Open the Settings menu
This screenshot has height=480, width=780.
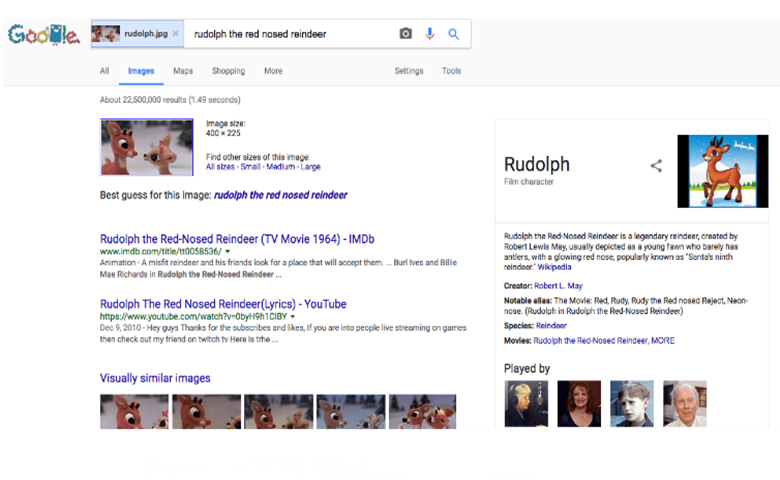[x=408, y=71]
